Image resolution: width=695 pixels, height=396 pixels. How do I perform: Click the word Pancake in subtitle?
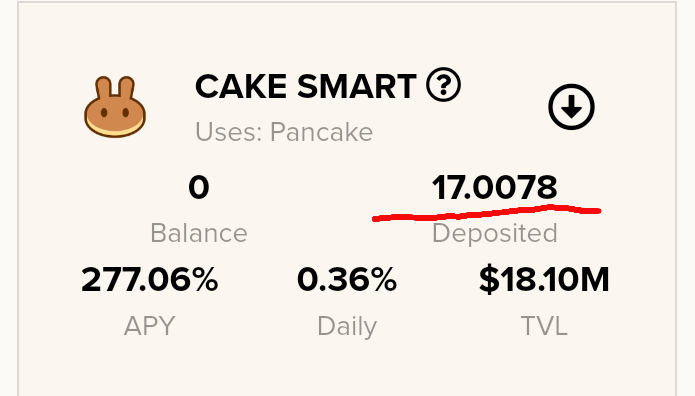click(x=321, y=132)
